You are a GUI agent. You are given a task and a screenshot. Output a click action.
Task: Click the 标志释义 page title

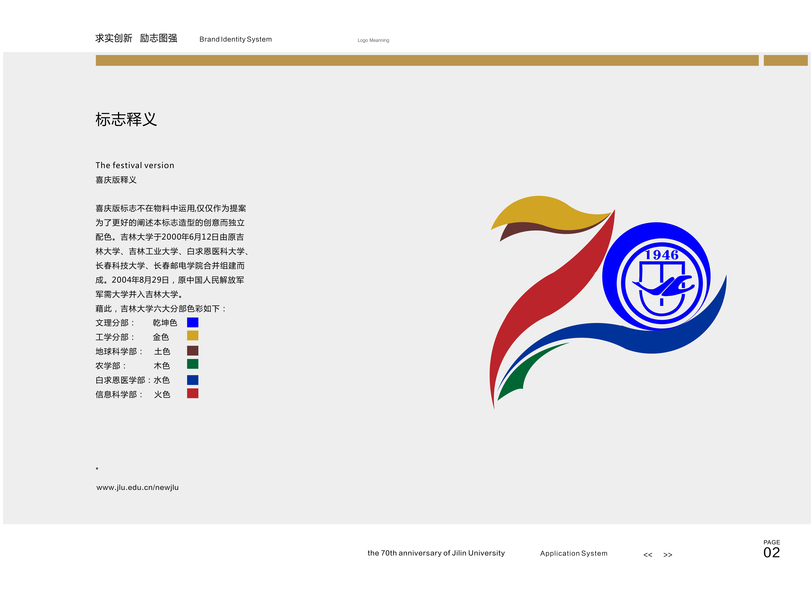pyautogui.click(x=126, y=119)
